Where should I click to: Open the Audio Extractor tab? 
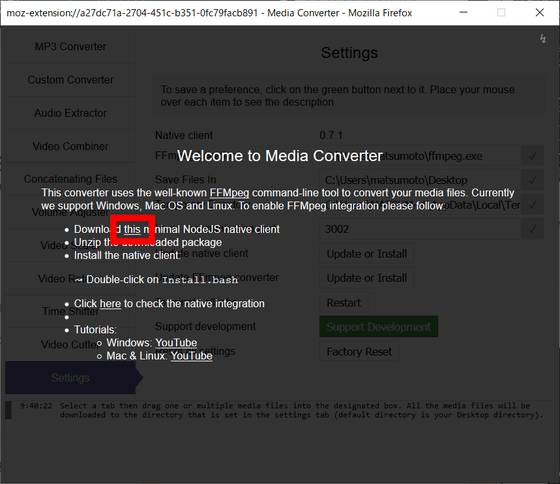tap(70, 113)
